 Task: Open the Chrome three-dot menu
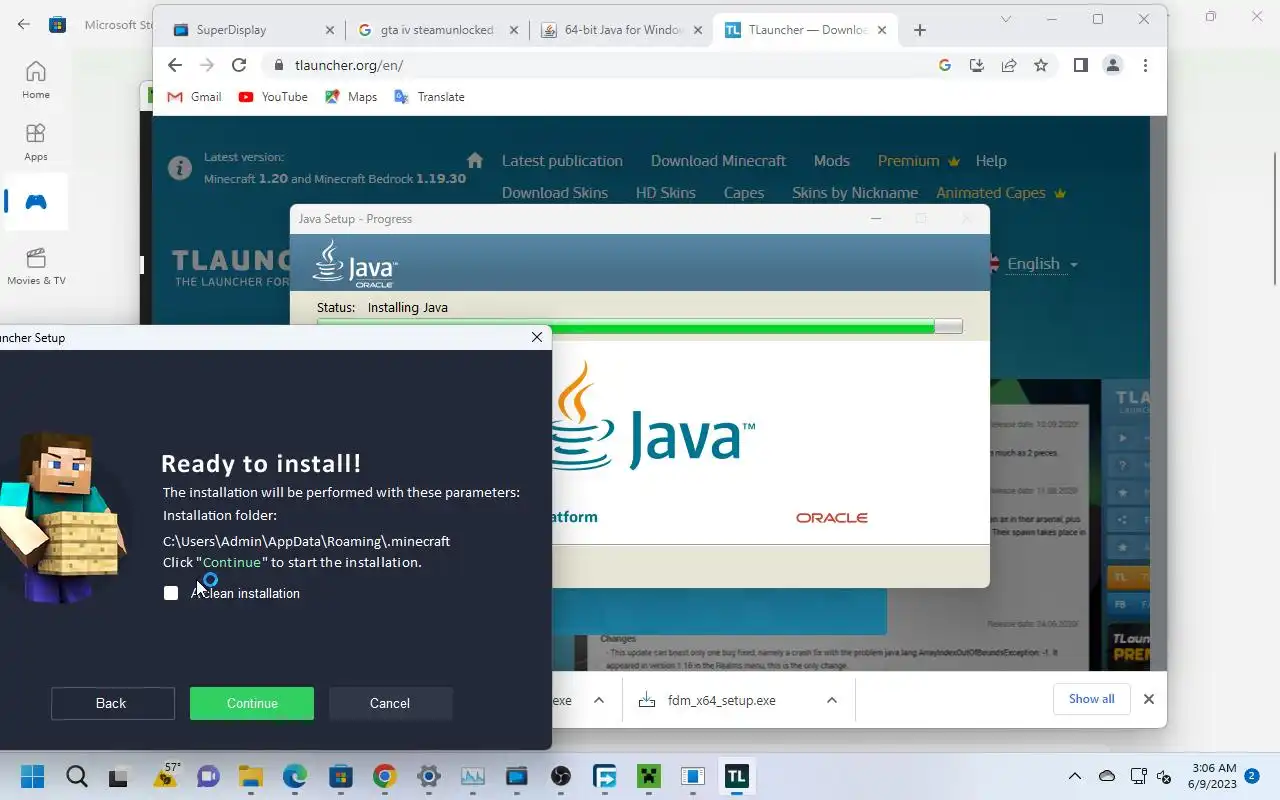(1145, 65)
